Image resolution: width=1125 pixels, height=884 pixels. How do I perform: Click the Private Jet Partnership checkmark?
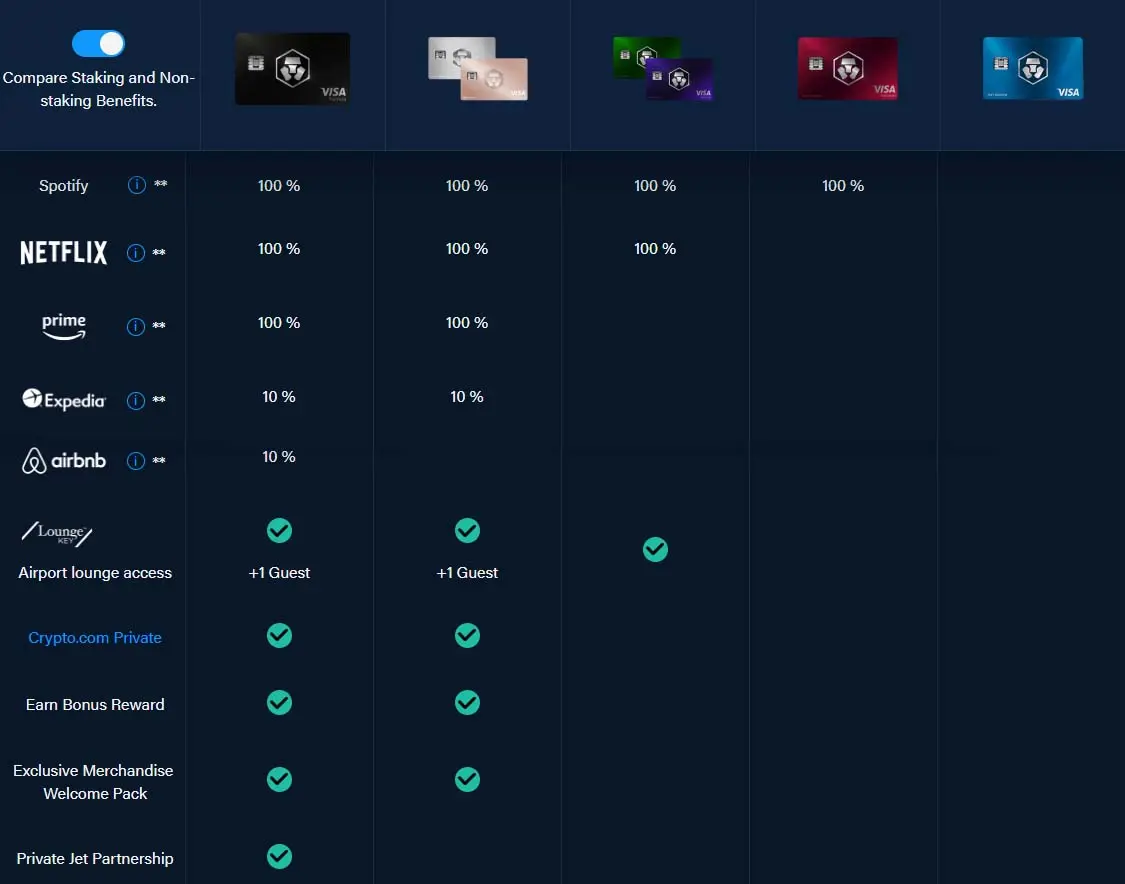[279, 856]
